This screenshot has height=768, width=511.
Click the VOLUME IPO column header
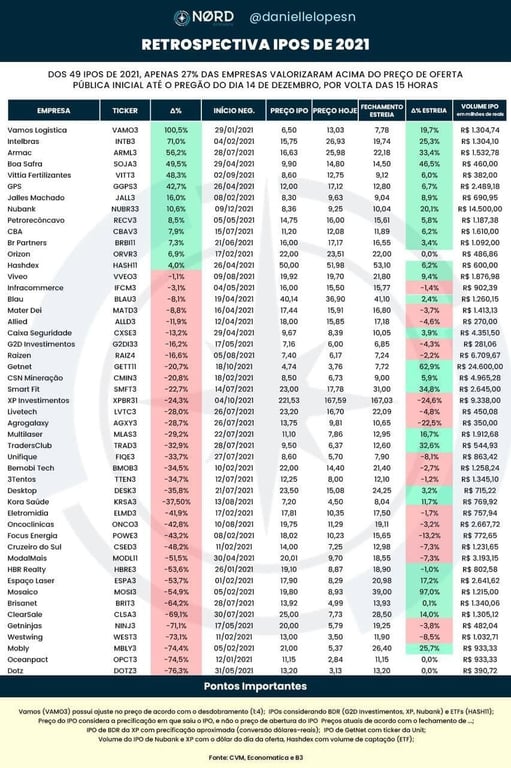480,111
